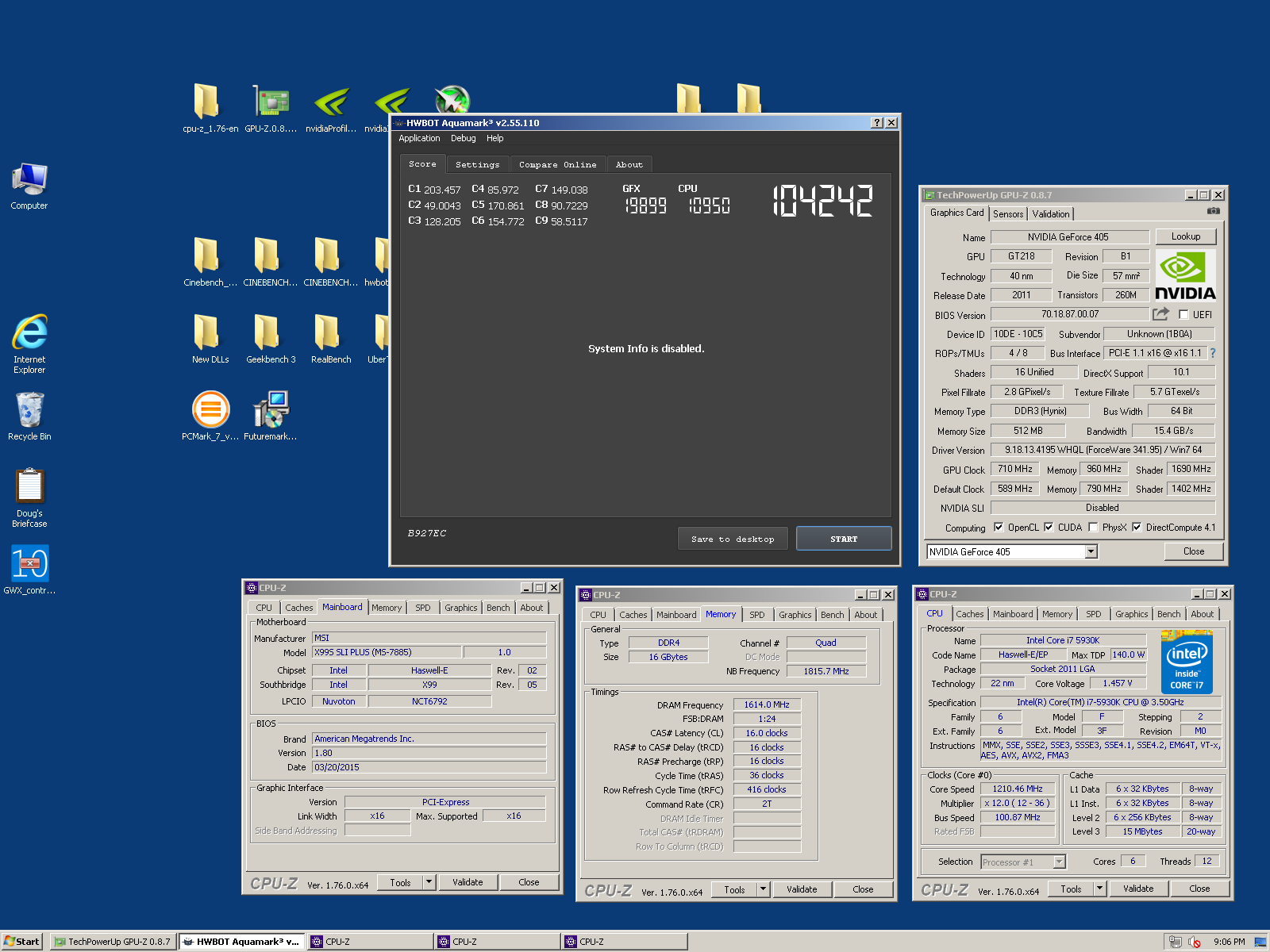
Task: Open the About tab in Aquamark
Action: (x=629, y=164)
